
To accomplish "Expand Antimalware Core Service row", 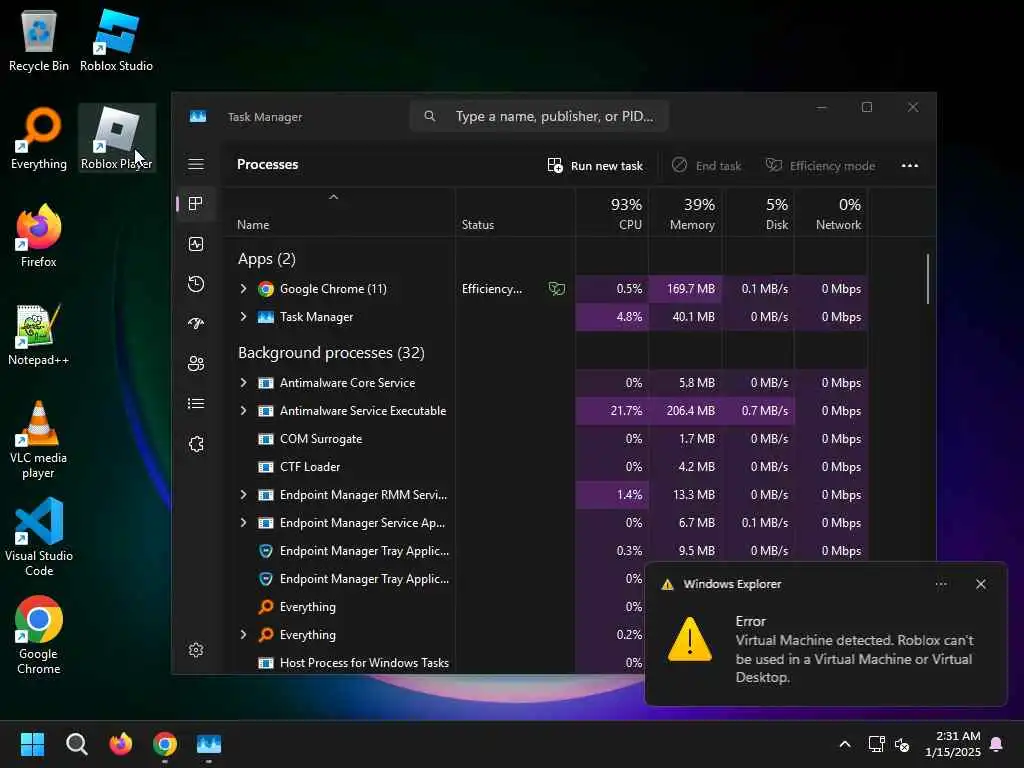I will click(244, 383).
